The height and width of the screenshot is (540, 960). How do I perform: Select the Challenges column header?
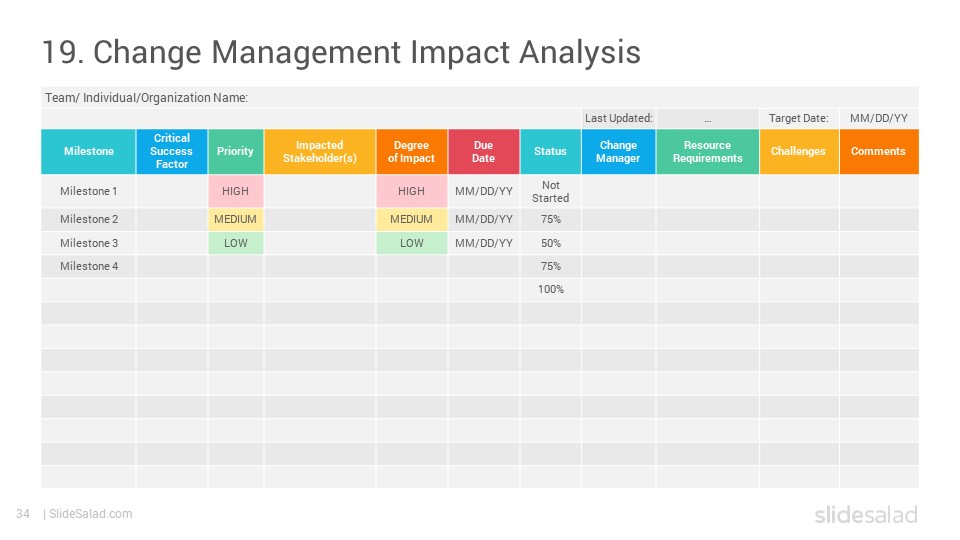pos(798,151)
